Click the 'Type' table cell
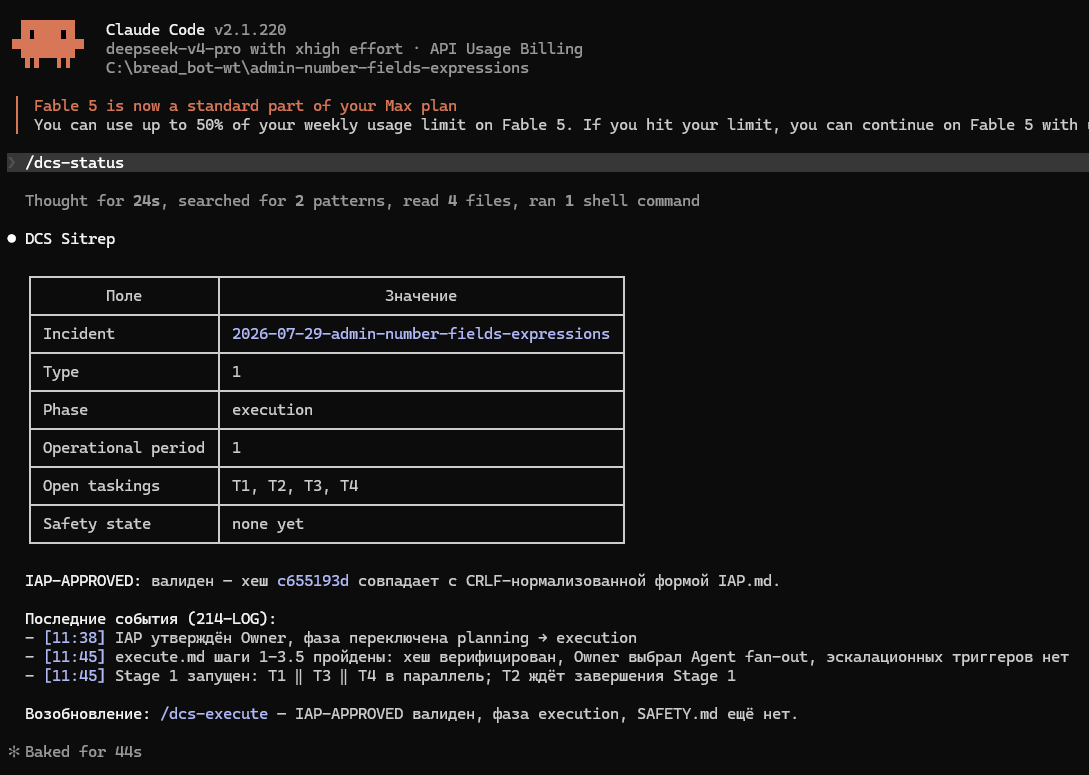Image resolution: width=1089 pixels, height=775 pixels. (x=124, y=372)
